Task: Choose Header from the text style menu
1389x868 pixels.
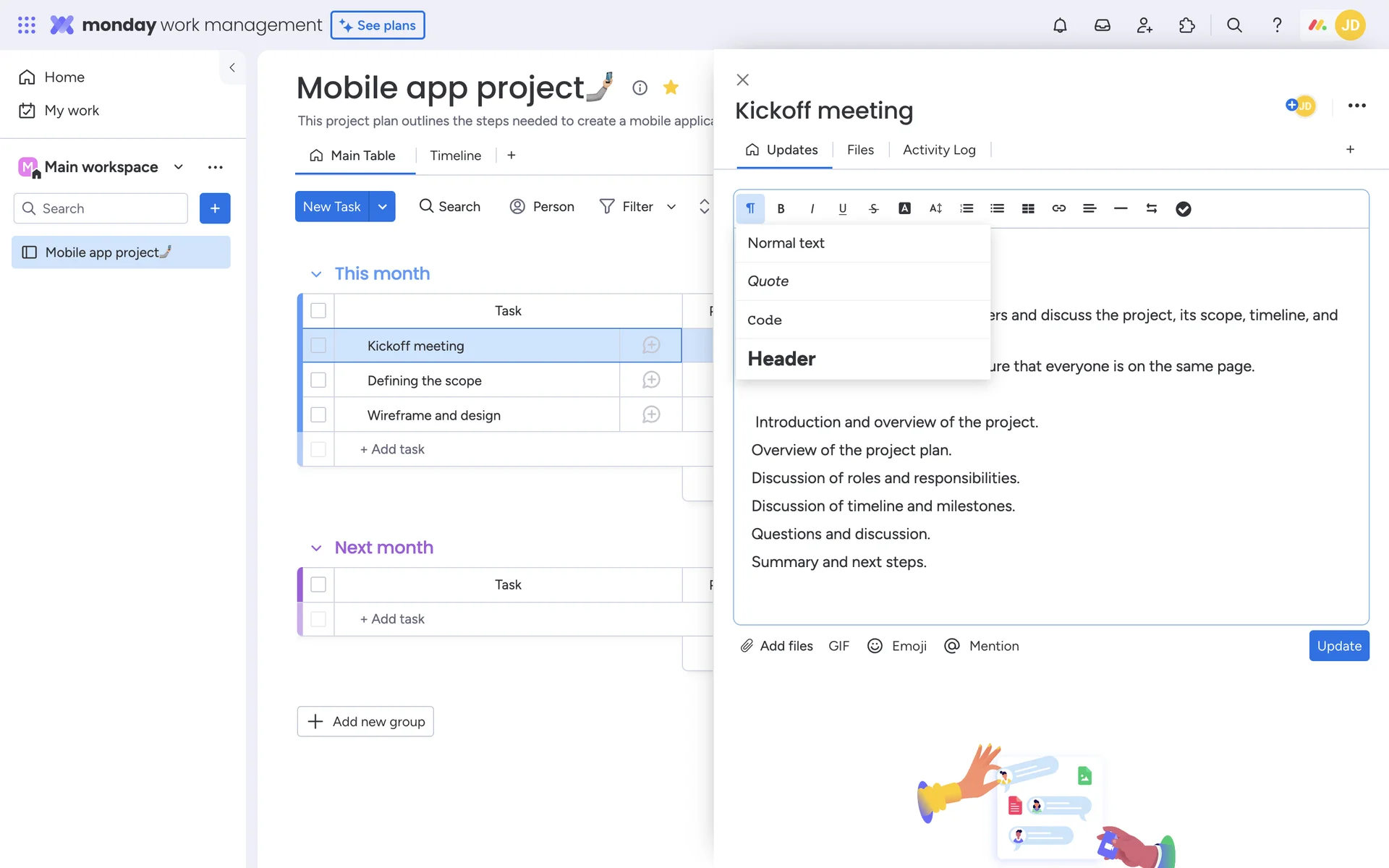Action: (x=781, y=359)
